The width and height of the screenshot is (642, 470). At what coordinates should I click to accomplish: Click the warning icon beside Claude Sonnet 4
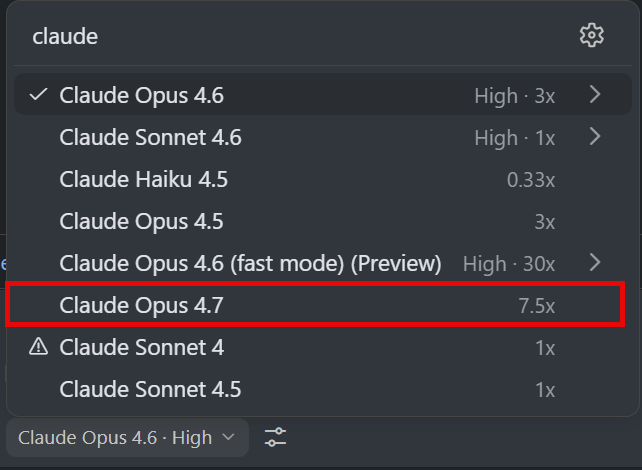[39, 347]
